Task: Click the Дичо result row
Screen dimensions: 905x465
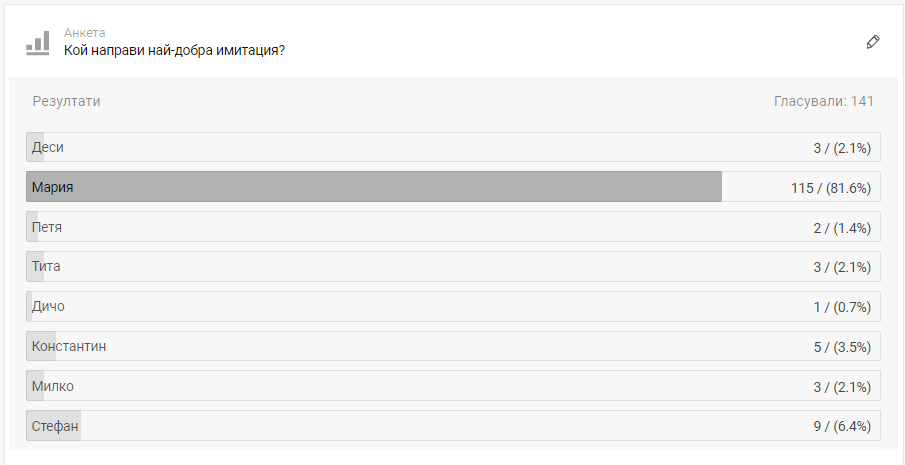Action: coord(453,306)
